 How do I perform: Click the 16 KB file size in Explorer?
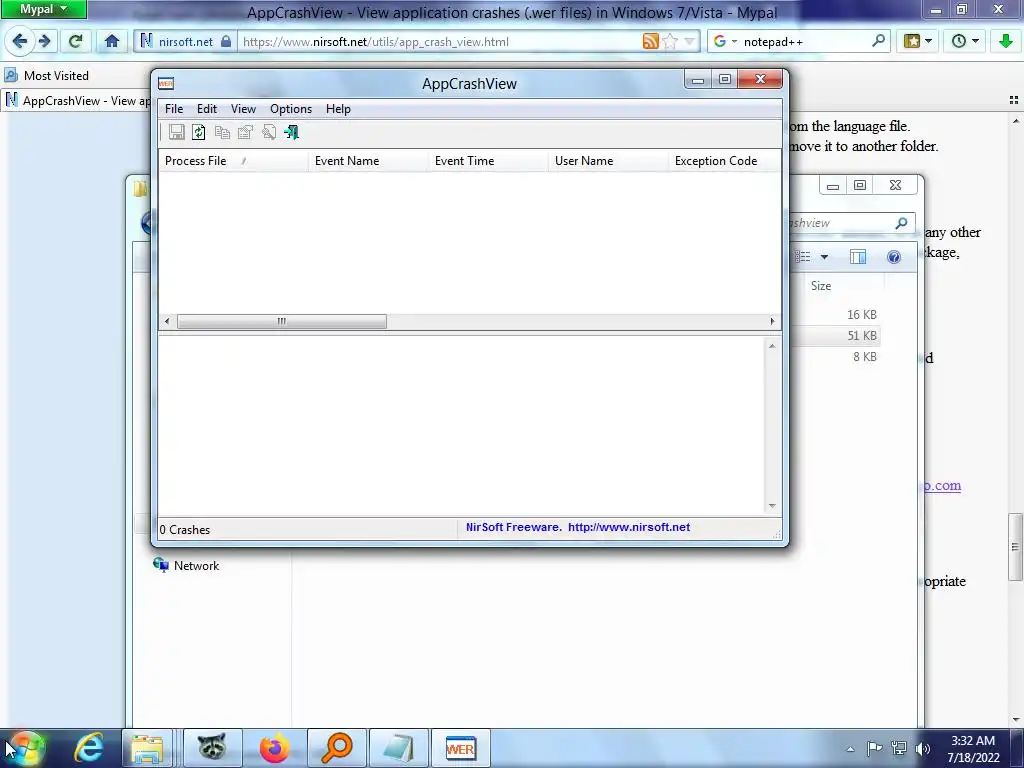pyautogui.click(x=861, y=315)
